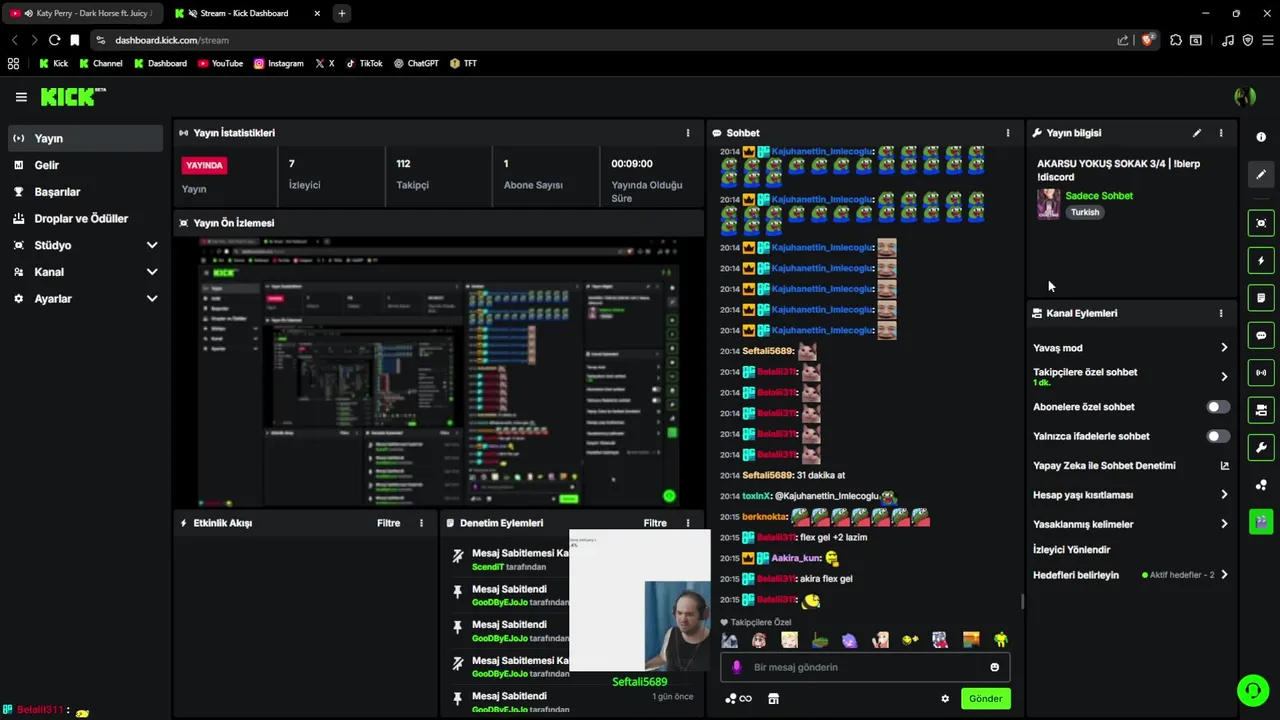This screenshot has width=1280, height=720.
Task: Click the Bir mesaj gönderin chat input
Action: [865, 667]
